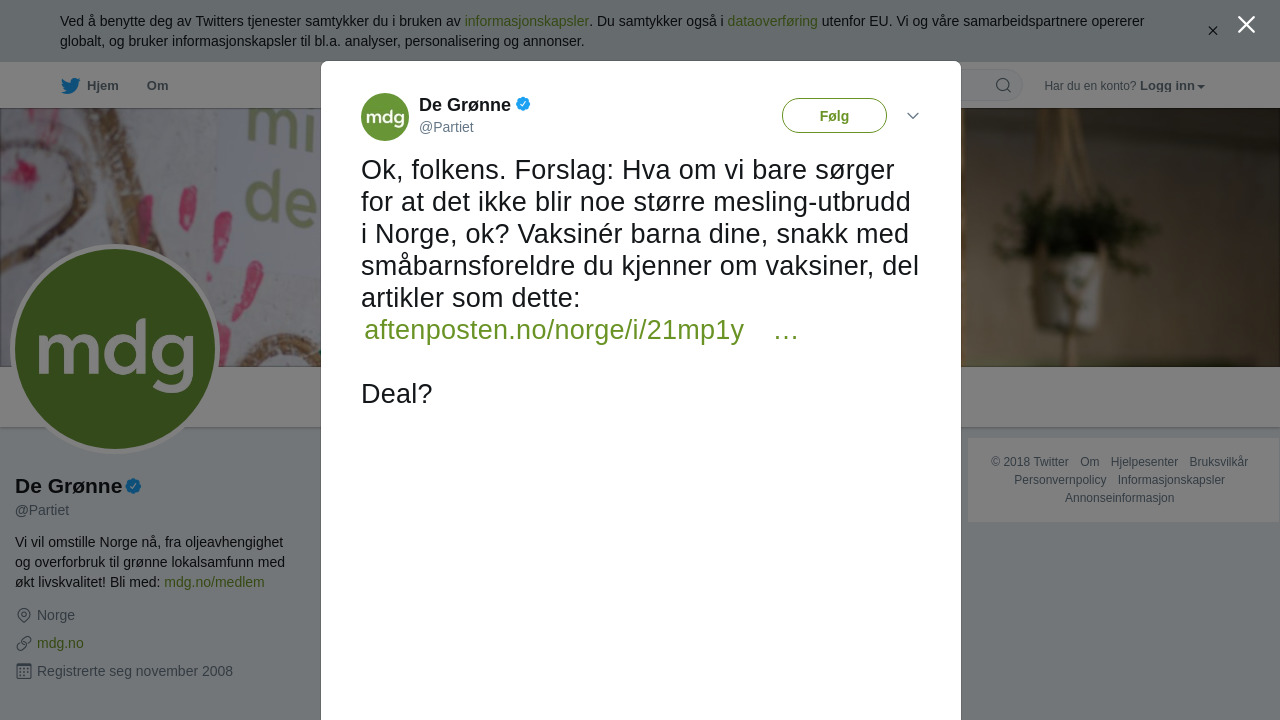Open the aftenposten.no article link

[x=554, y=330]
